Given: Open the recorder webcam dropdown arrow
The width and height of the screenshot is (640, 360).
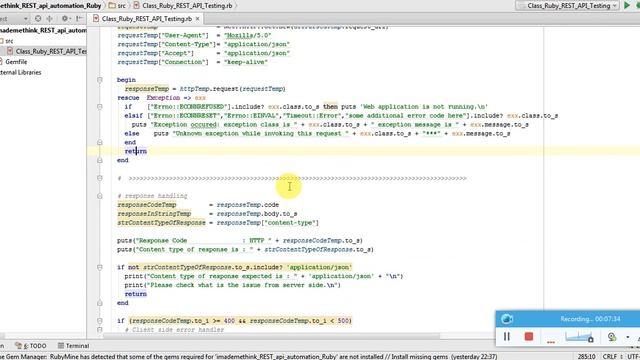Looking at the screenshot, I should pos(627,337).
